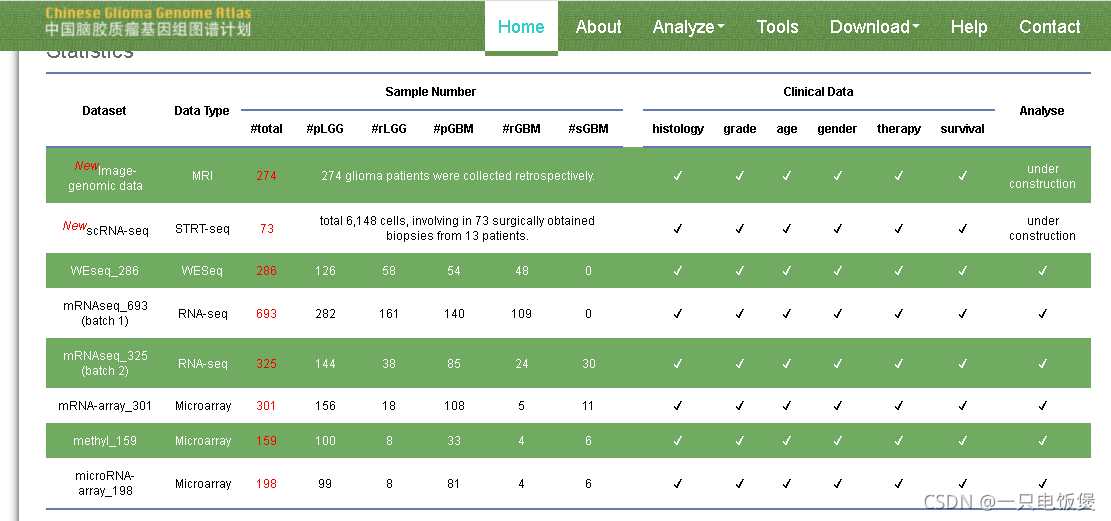Open the Image-genomic data dataset
Viewport: 1111px width, 521px height.
(x=105, y=178)
